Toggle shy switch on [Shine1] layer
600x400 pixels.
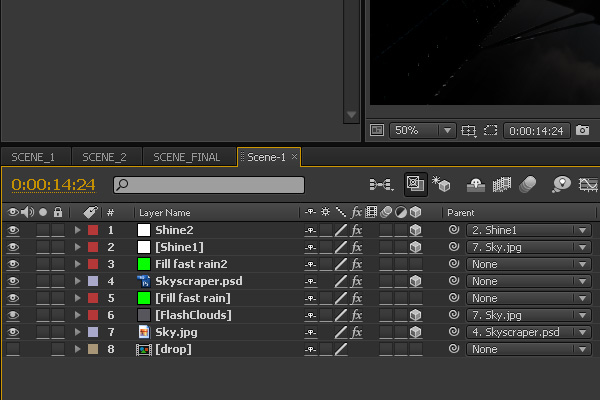(x=310, y=247)
